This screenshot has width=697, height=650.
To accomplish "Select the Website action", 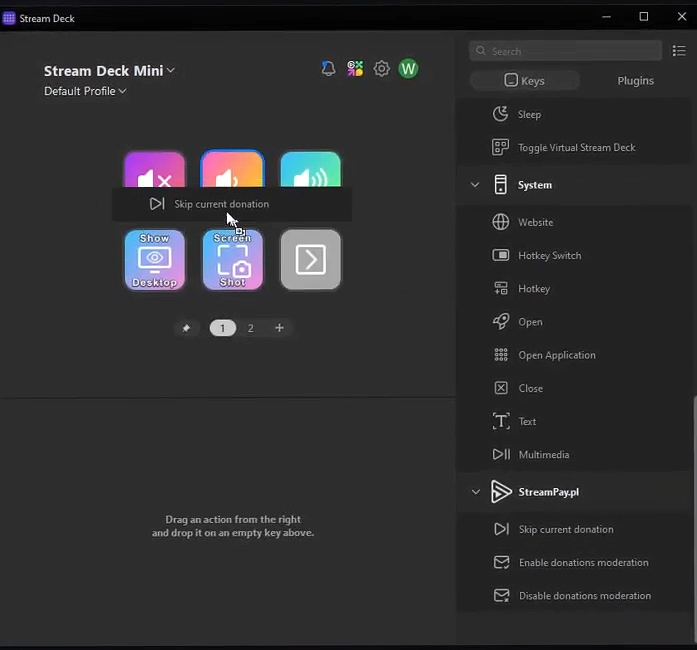I will [573, 222].
